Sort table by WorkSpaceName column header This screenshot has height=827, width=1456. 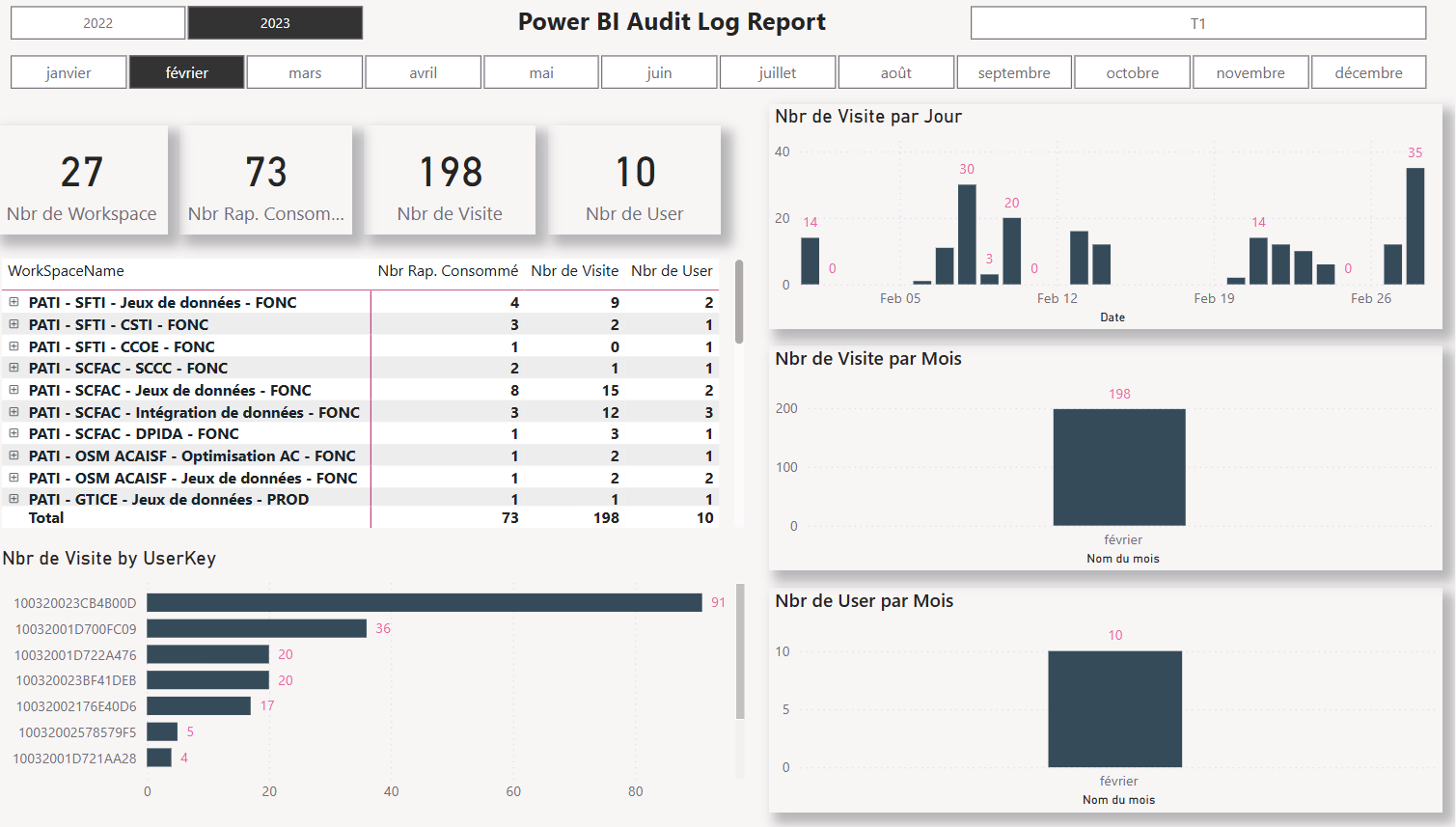pos(66,271)
